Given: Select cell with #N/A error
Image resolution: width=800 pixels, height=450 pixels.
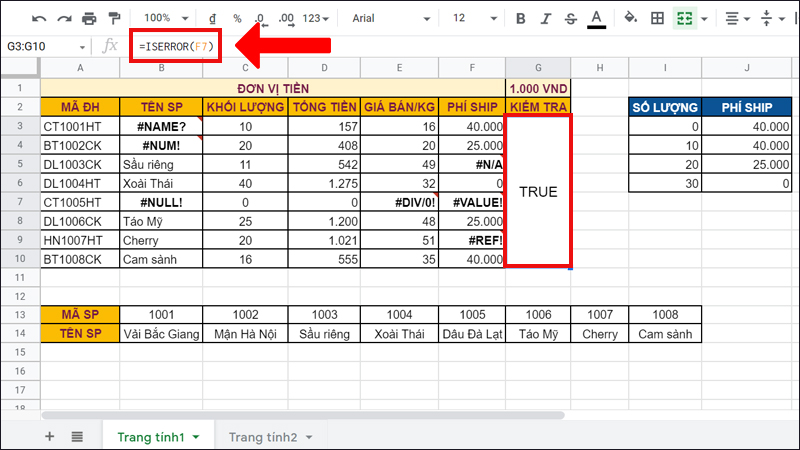Looking at the screenshot, I should (472, 164).
